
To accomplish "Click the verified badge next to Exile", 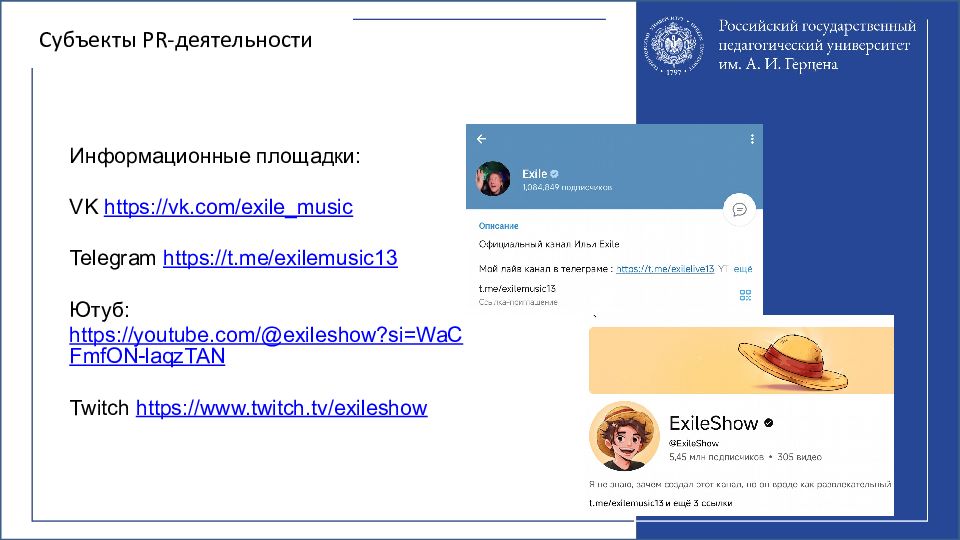I will (x=555, y=174).
